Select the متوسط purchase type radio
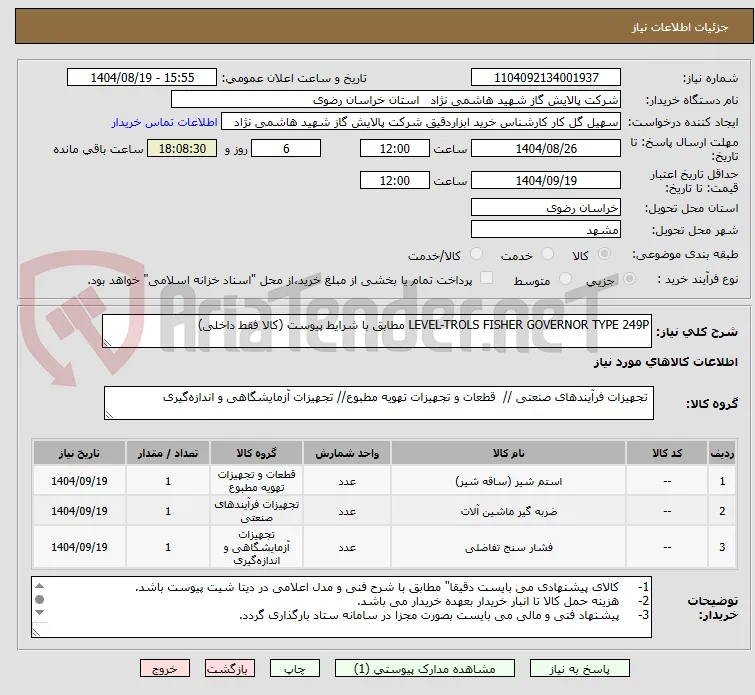 (x=565, y=279)
